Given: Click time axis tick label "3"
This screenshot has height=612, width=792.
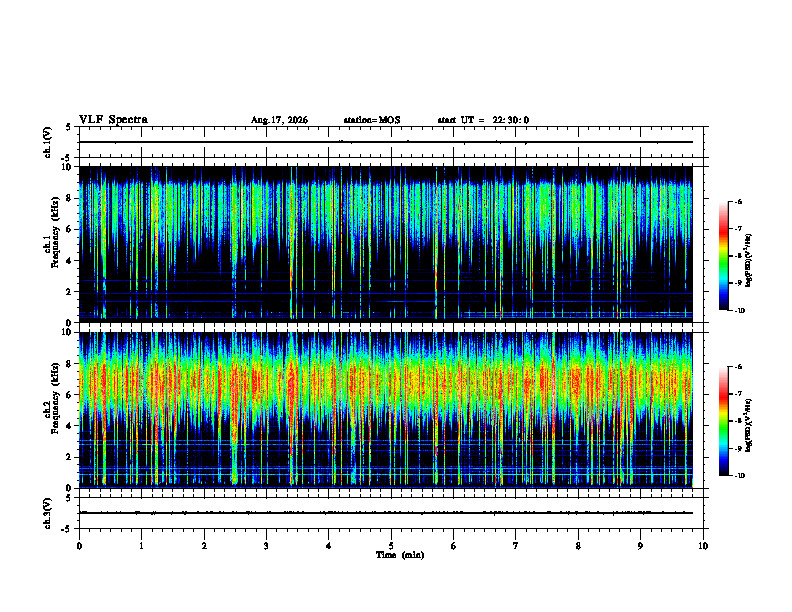Looking at the screenshot, I should tap(266, 546).
